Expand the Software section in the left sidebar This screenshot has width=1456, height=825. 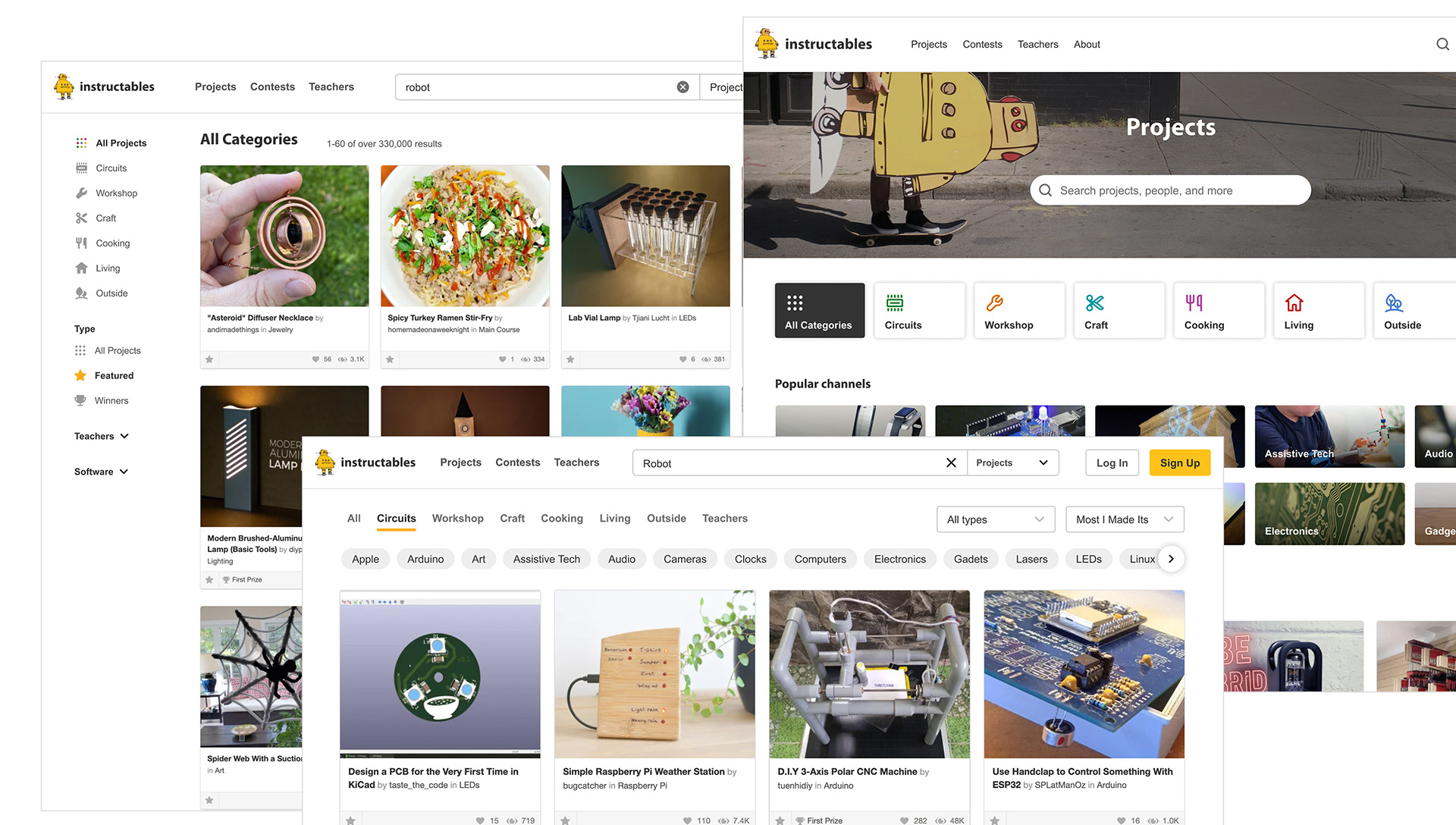[102, 472]
